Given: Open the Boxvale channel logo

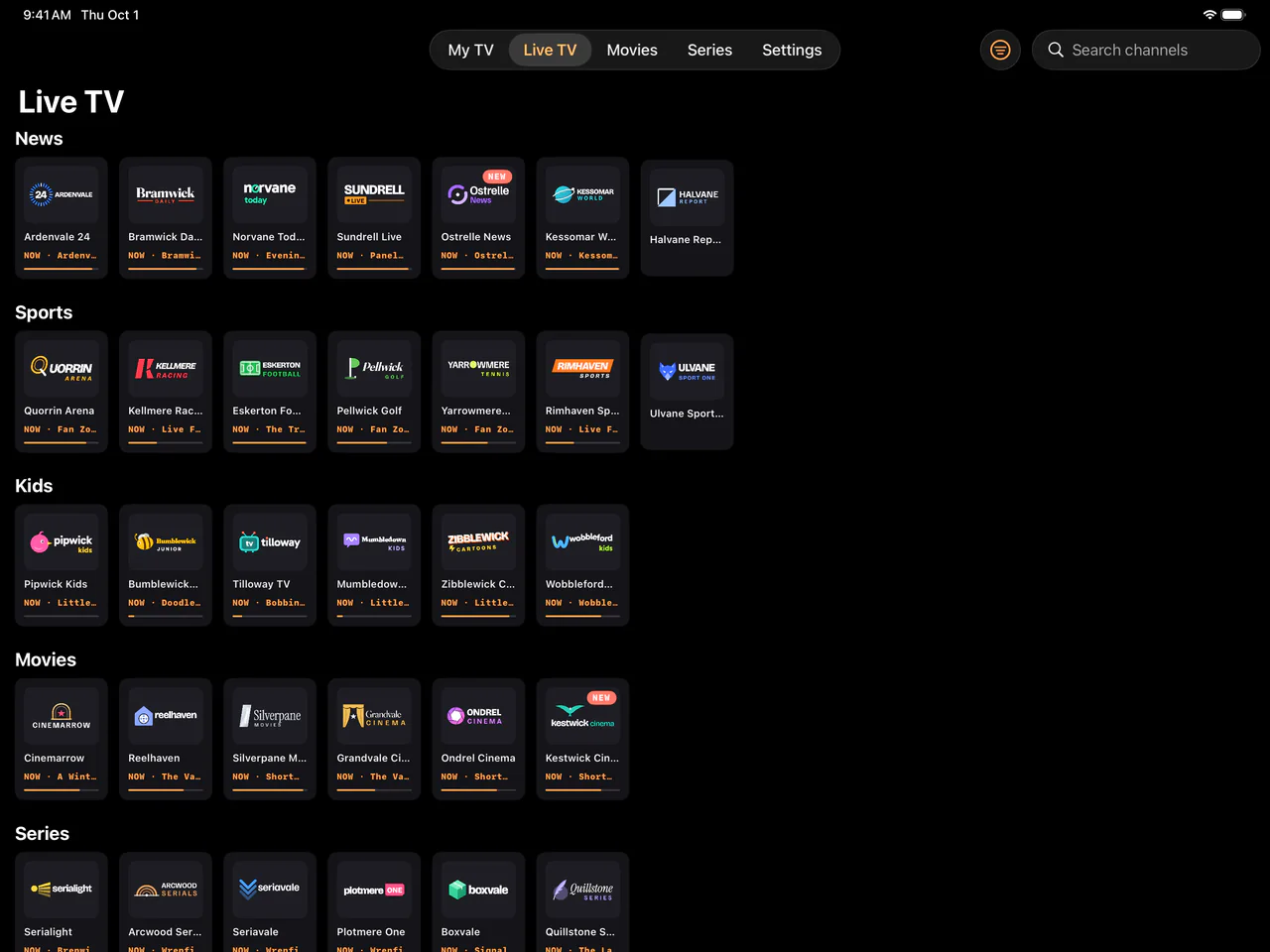Looking at the screenshot, I should click(x=478, y=890).
